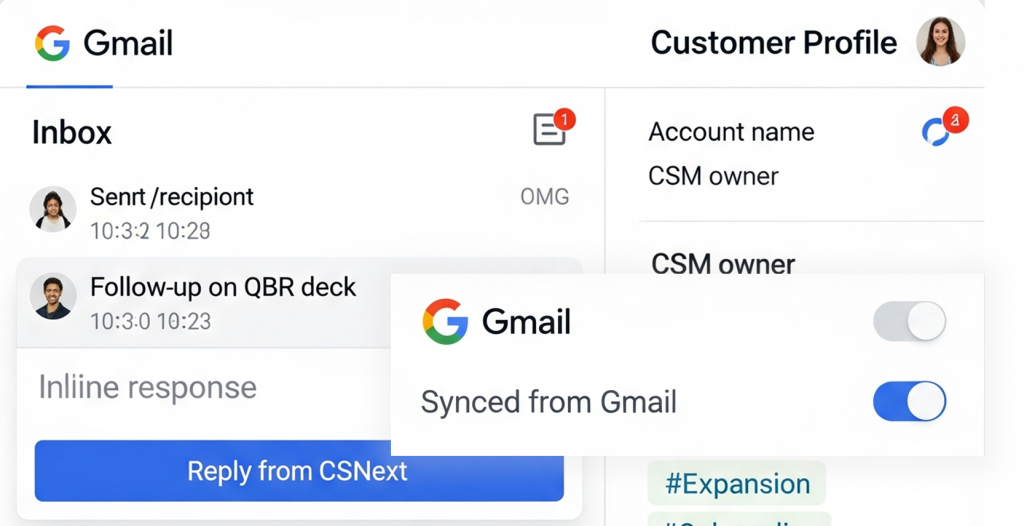Open the inbox message list icon

point(549,130)
